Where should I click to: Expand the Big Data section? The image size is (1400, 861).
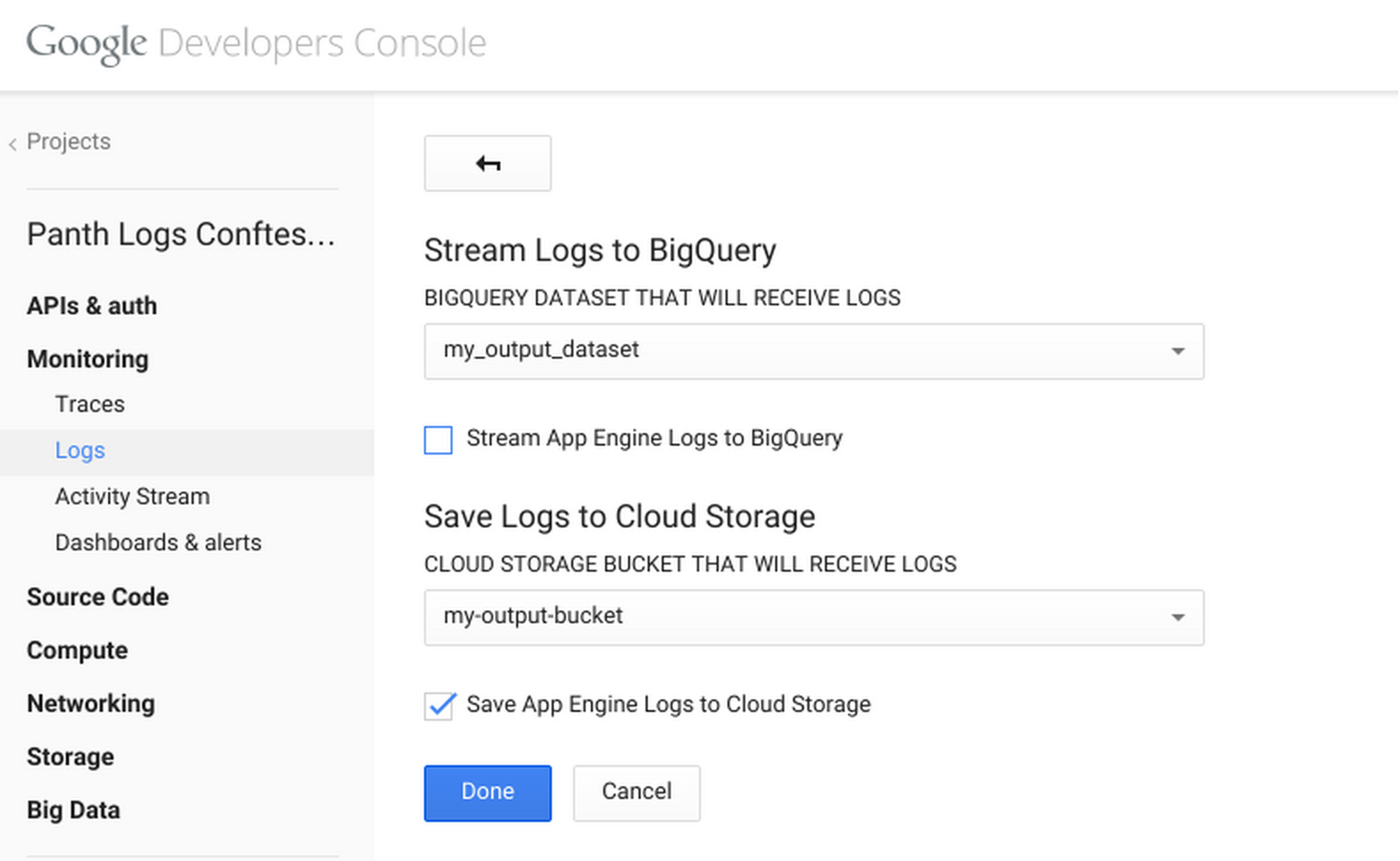(74, 810)
